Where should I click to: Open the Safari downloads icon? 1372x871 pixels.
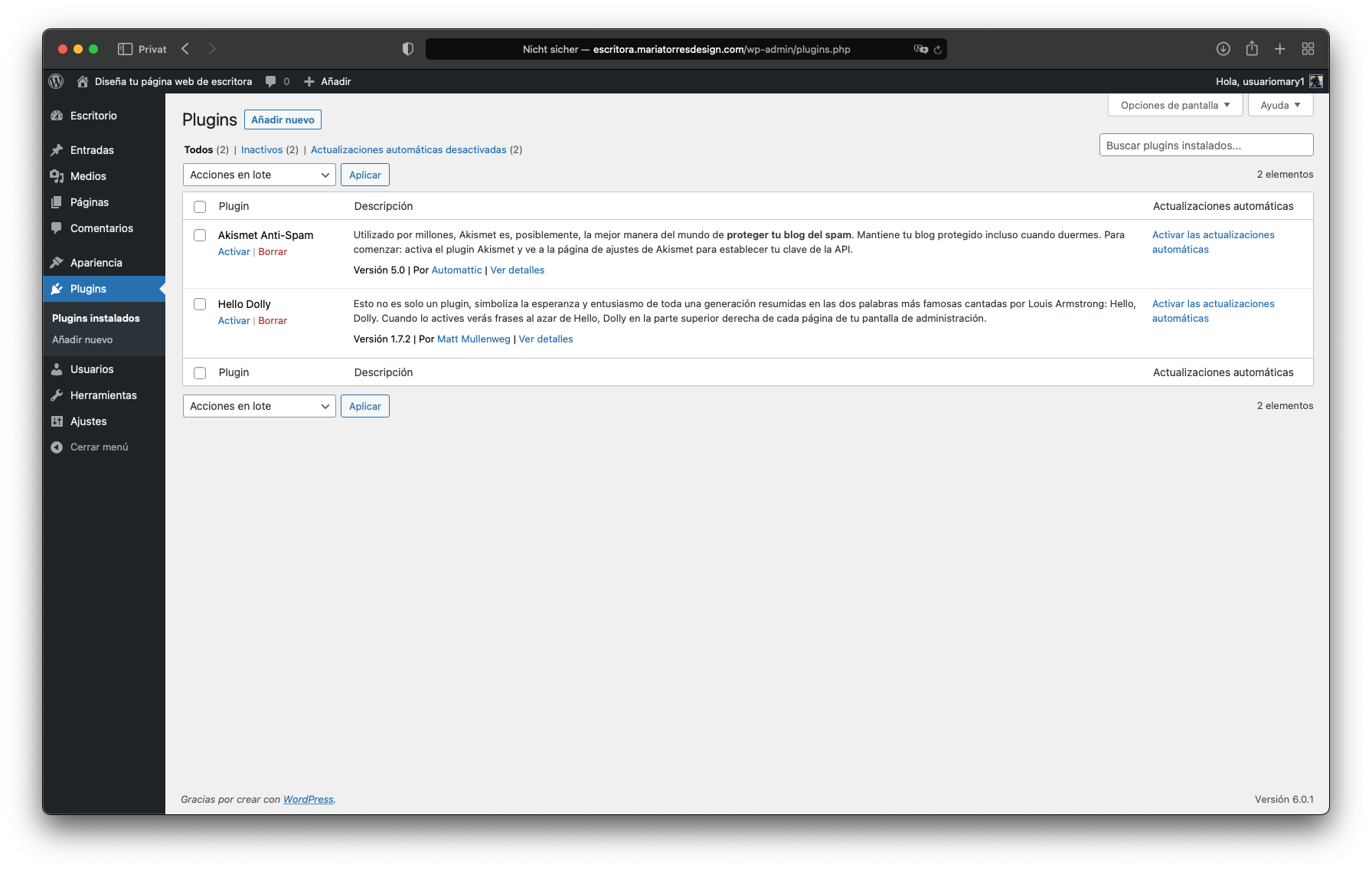pos(1223,49)
